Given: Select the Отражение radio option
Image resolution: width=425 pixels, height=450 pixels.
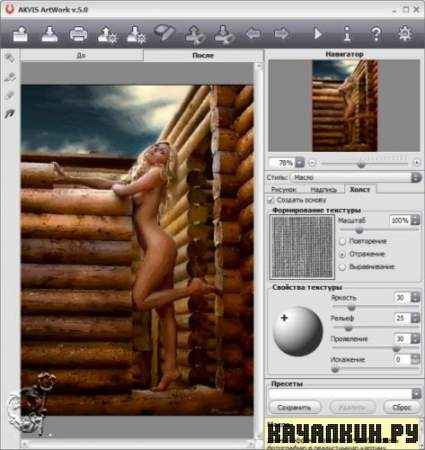Looking at the screenshot, I should (342, 254).
